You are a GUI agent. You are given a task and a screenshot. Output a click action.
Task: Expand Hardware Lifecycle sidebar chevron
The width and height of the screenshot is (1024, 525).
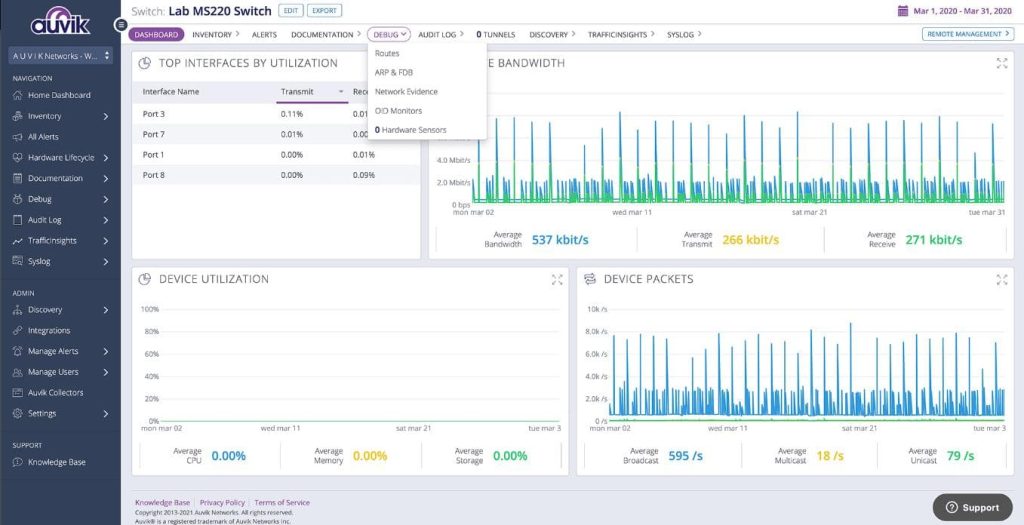tap(106, 157)
